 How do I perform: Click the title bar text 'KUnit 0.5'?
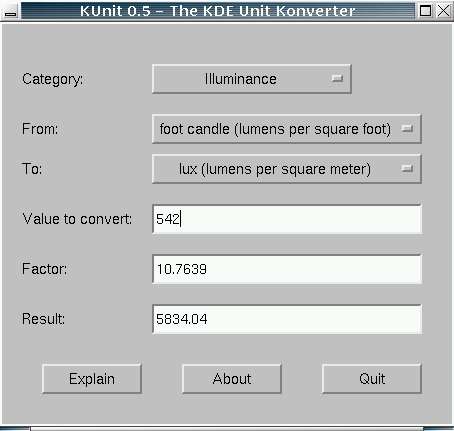115,11
